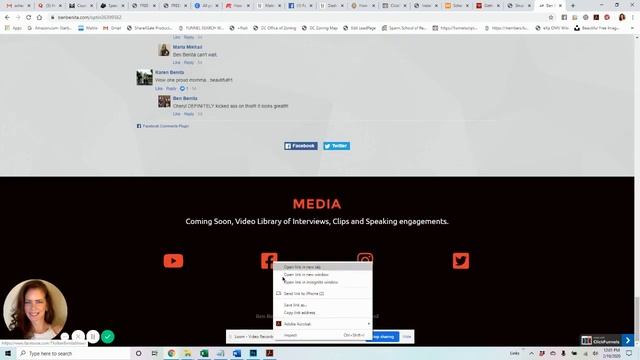
Task: Open the YouTube icon in the Media section
Action: [173, 261]
